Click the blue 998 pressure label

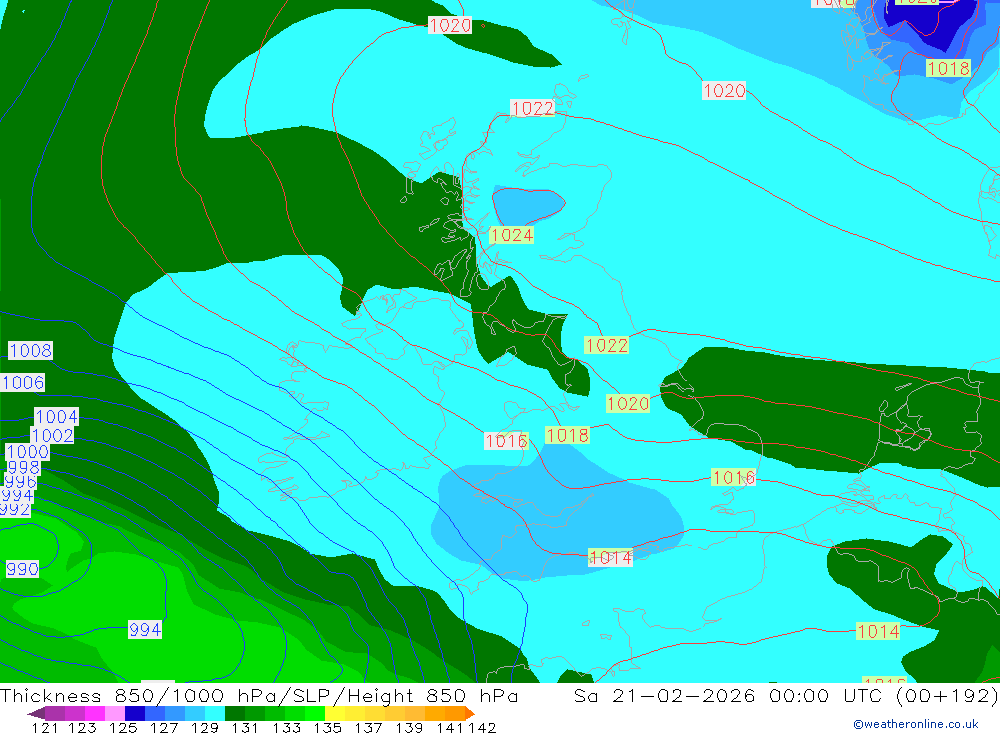(24, 468)
